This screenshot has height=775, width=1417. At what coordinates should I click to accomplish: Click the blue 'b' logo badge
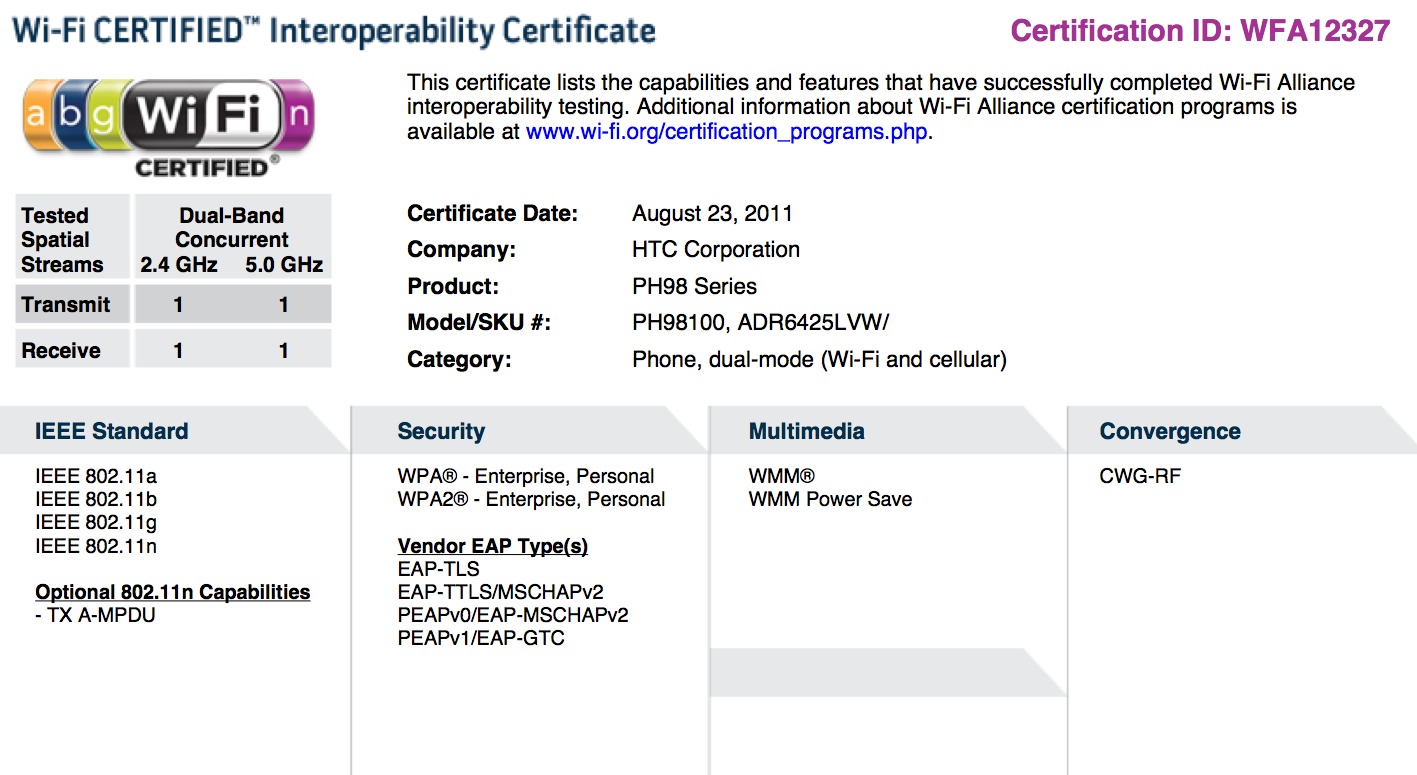coord(70,113)
